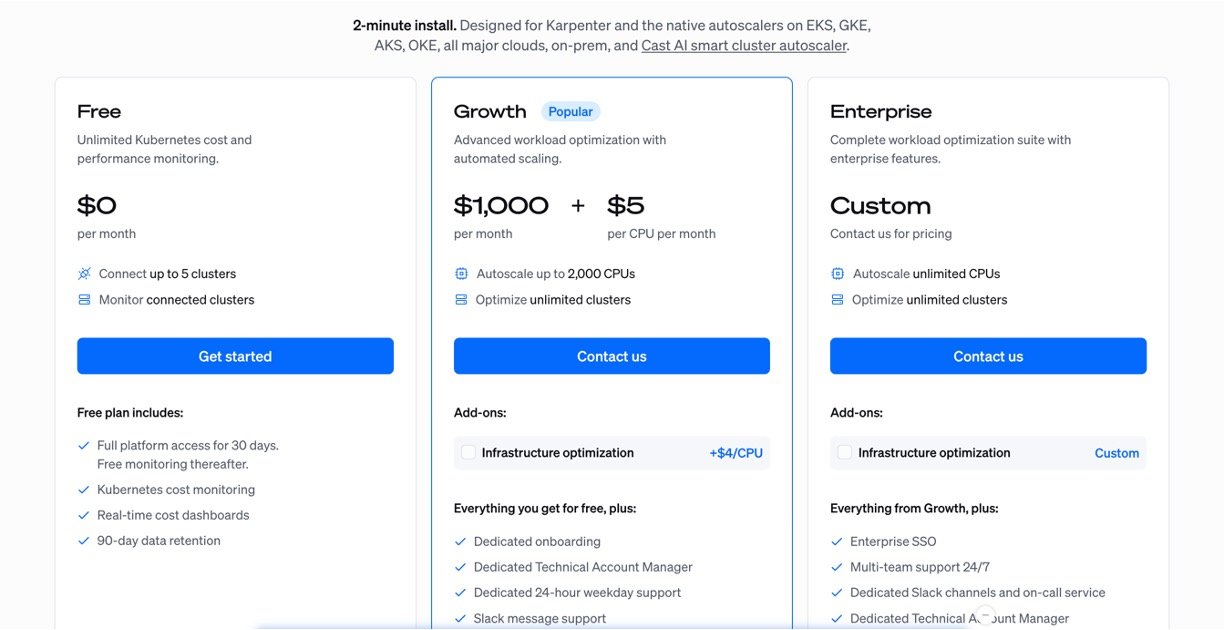
Task: Tick Infrastructure optimization checkbox in Enterprise plan
Action: click(x=845, y=453)
